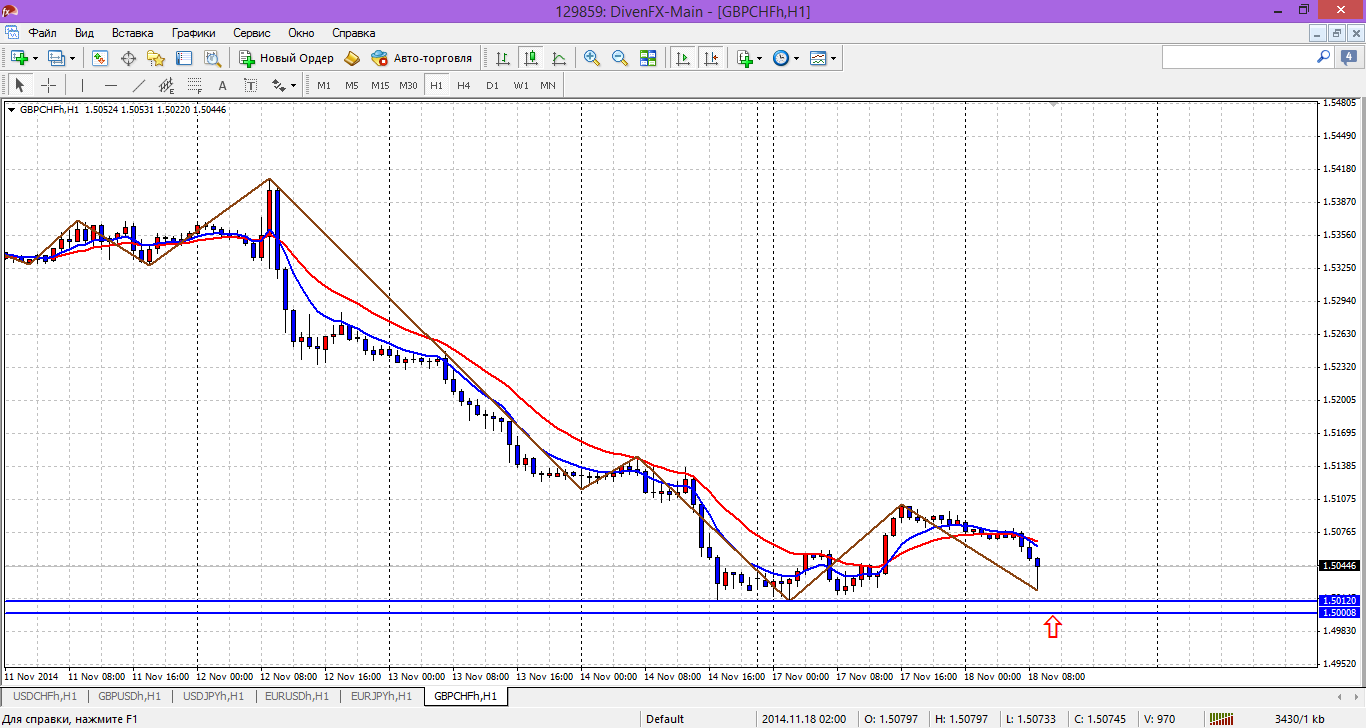Expand the chart periodicity clock dropdown
Screen dimensions: 1366x728
[x=797, y=58]
